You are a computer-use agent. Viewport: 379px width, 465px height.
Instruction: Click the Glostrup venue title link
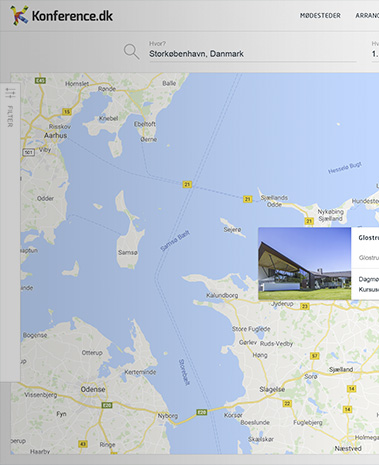[369, 238]
